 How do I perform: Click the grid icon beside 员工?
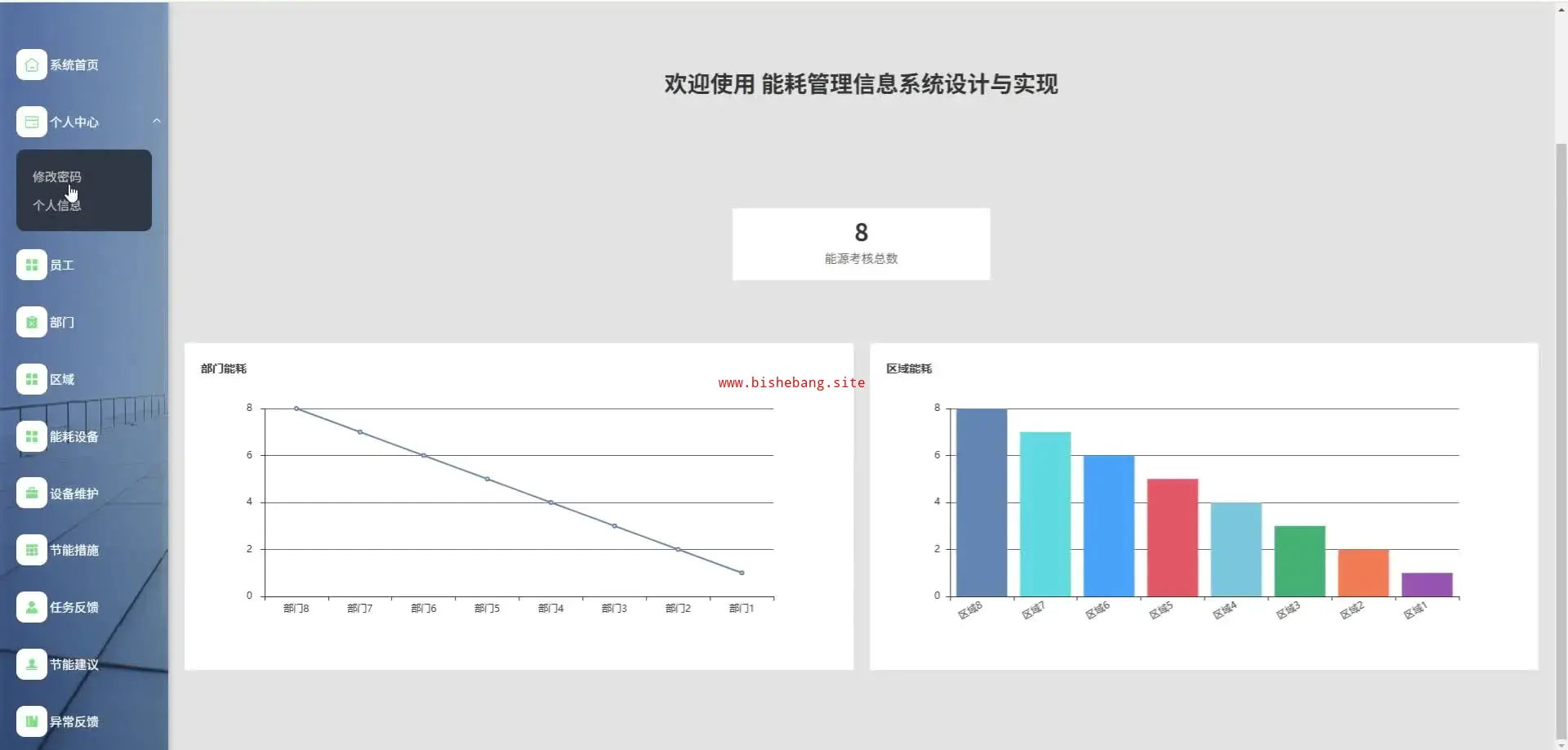(x=31, y=265)
